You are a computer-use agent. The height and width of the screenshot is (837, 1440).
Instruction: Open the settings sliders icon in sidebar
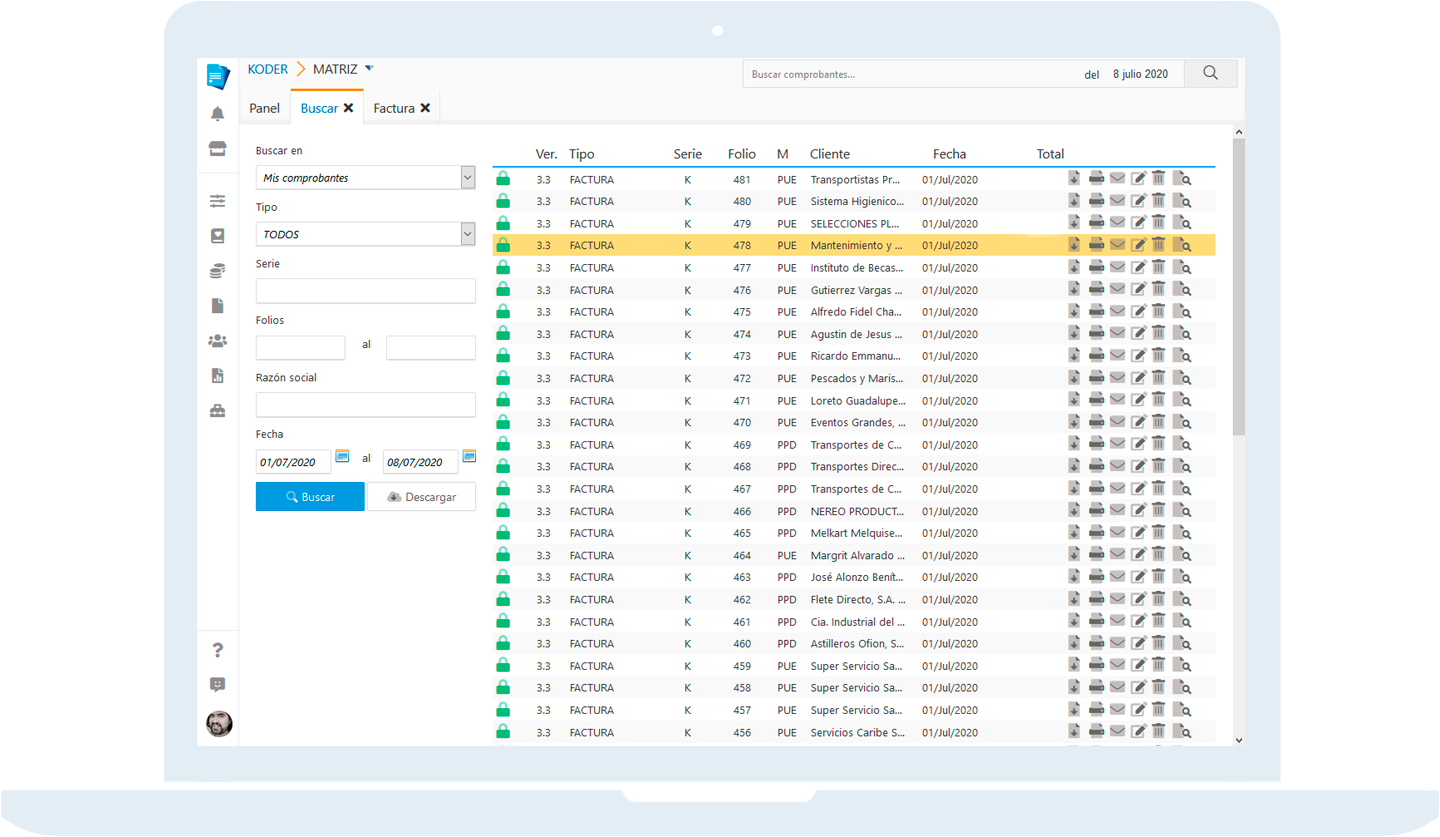click(x=217, y=201)
